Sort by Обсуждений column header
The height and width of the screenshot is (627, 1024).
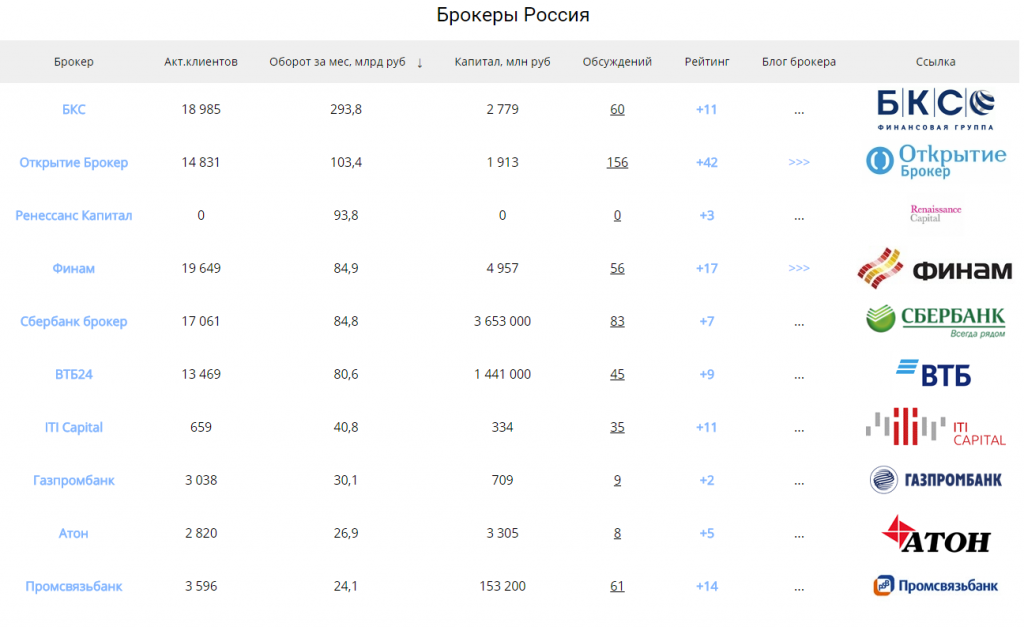617,61
